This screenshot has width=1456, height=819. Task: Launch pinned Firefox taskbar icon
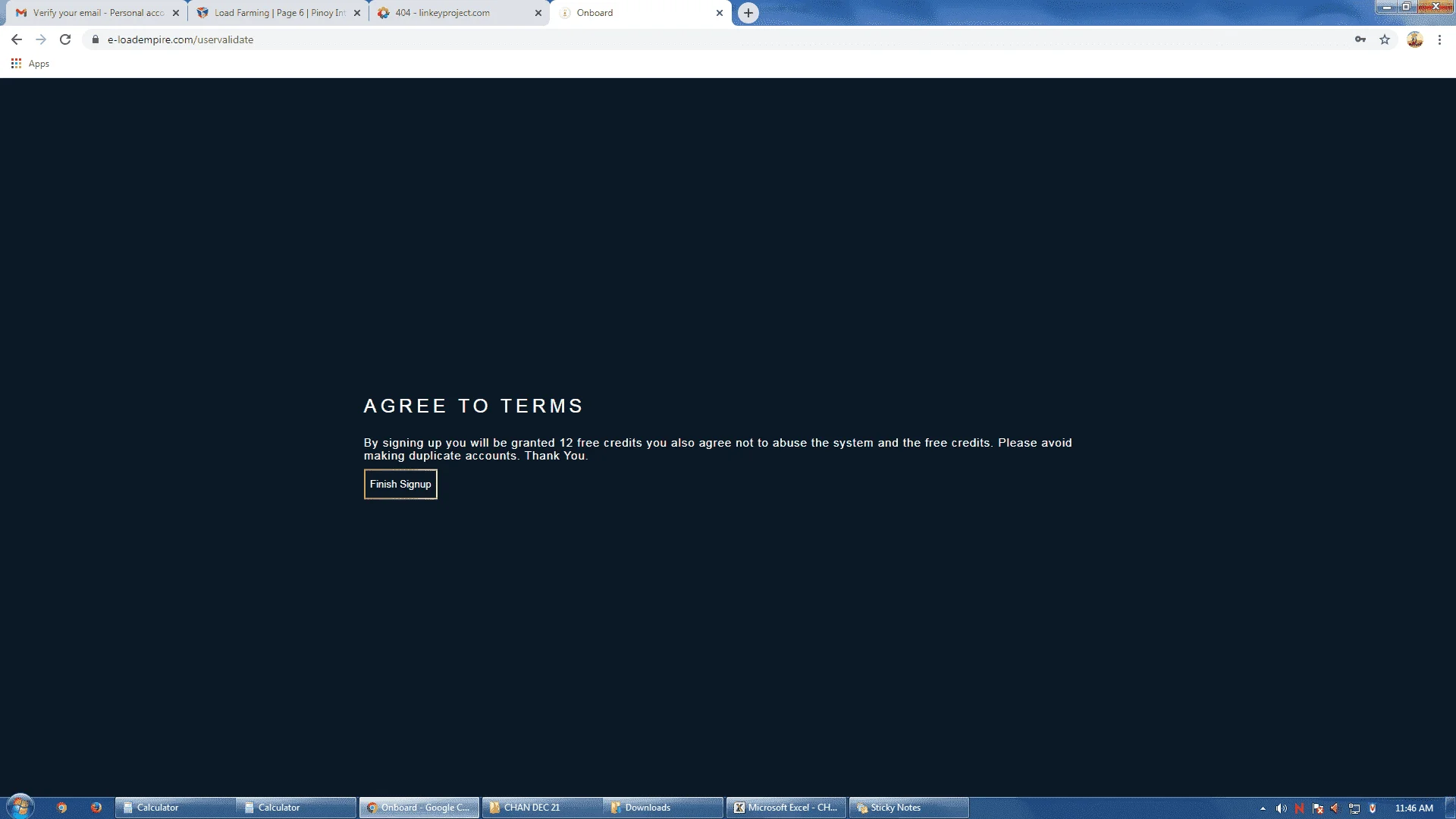96,808
